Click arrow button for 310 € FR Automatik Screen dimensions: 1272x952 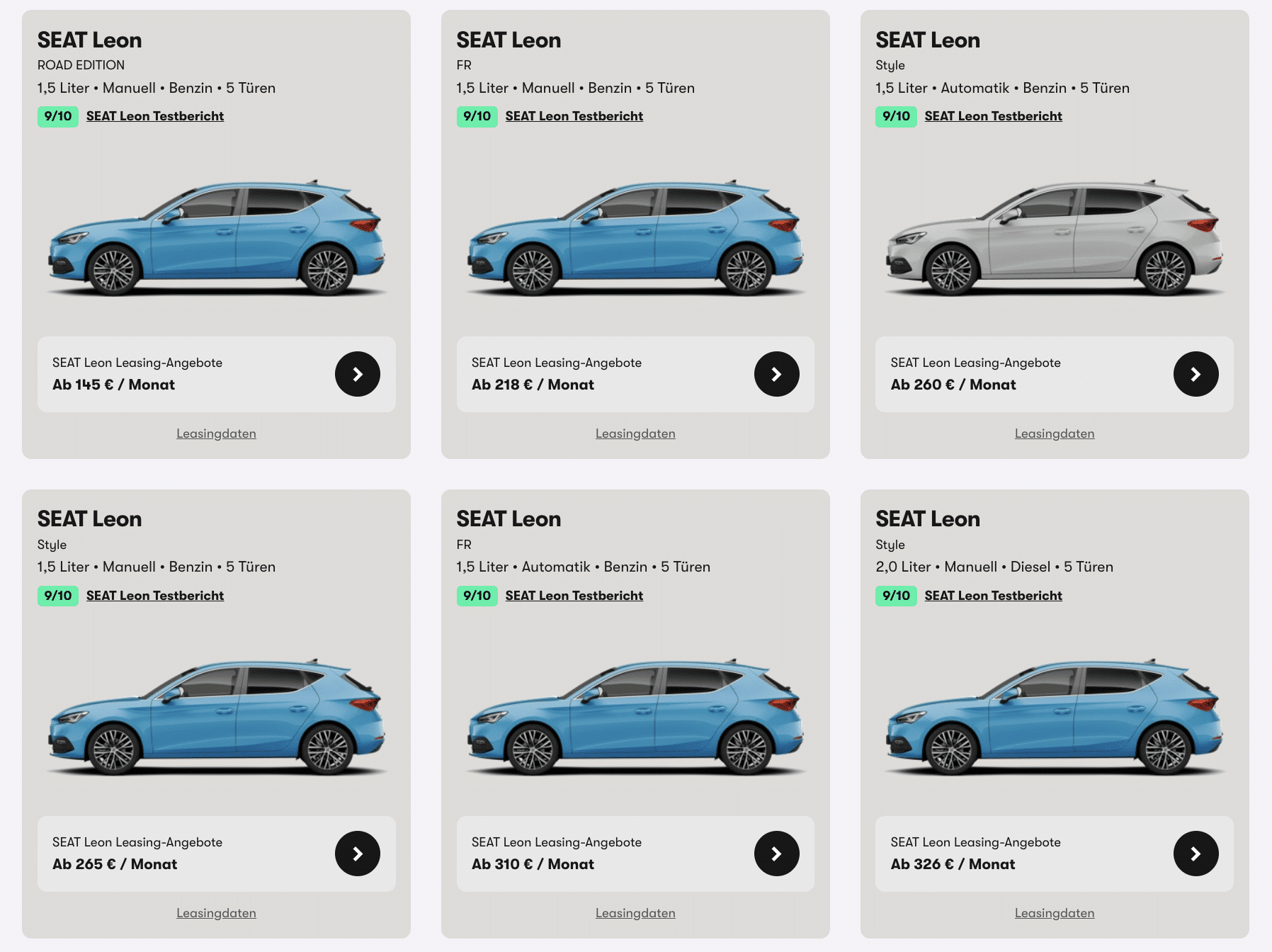coord(776,854)
